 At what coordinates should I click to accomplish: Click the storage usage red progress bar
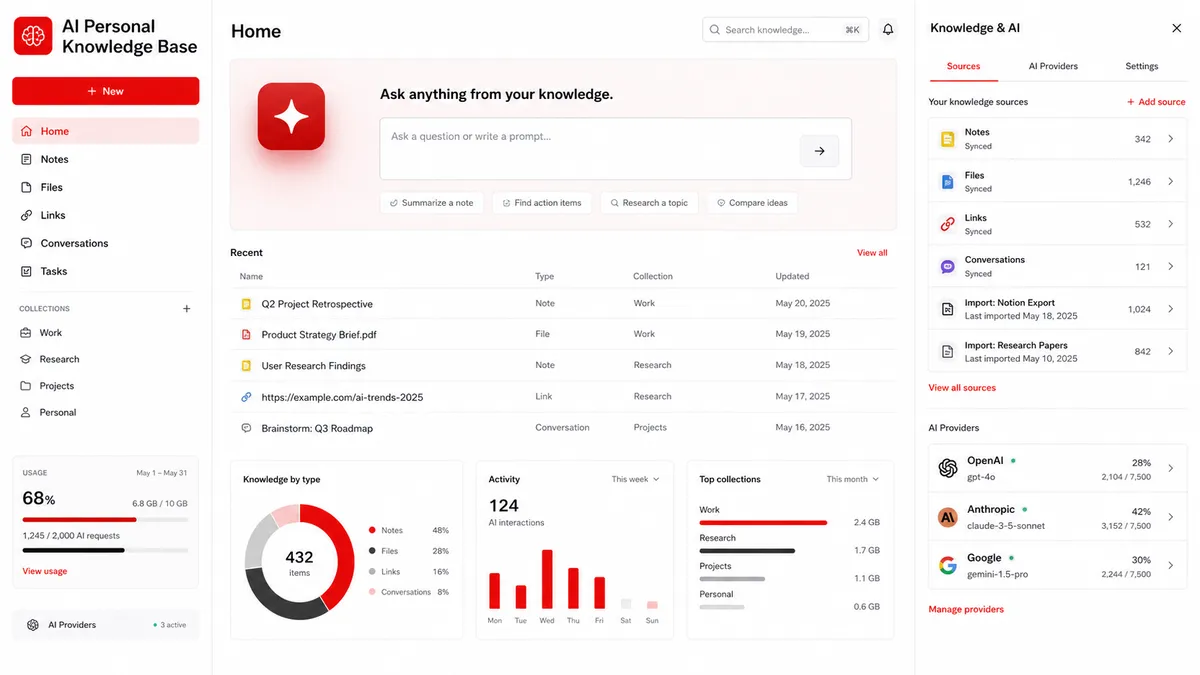point(105,520)
